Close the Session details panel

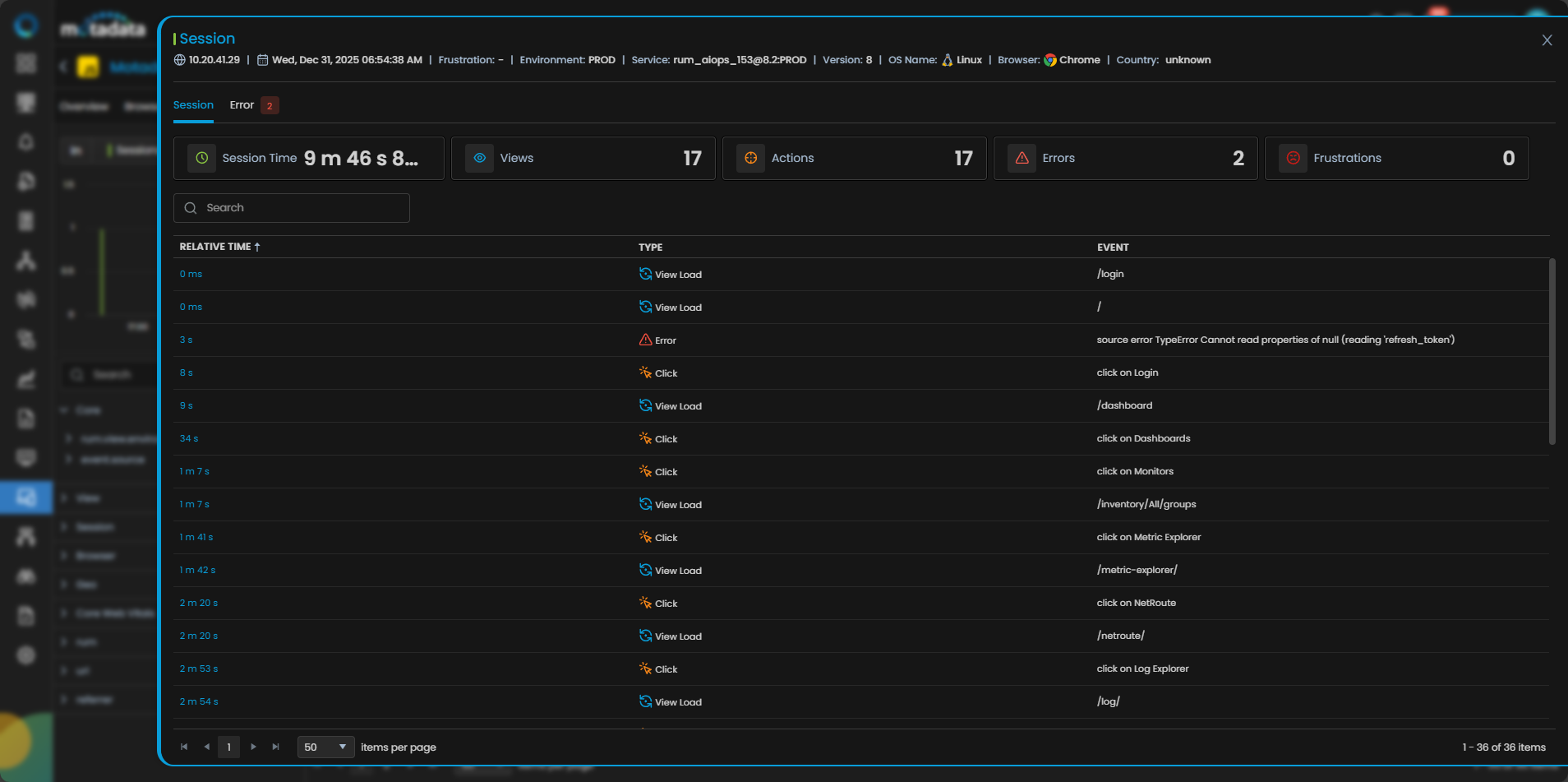(1547, 40)
